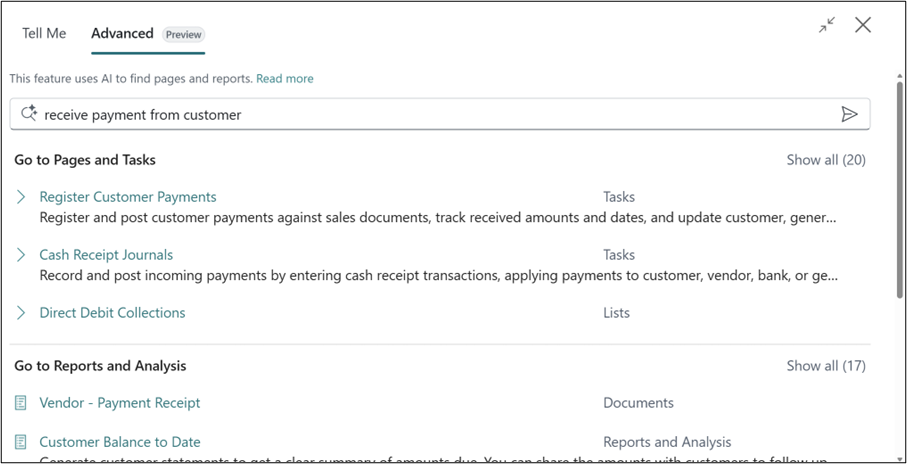Viewport: 907px width, 464px height.
Task: Close the search dialog with X
Action: point(863,25)
